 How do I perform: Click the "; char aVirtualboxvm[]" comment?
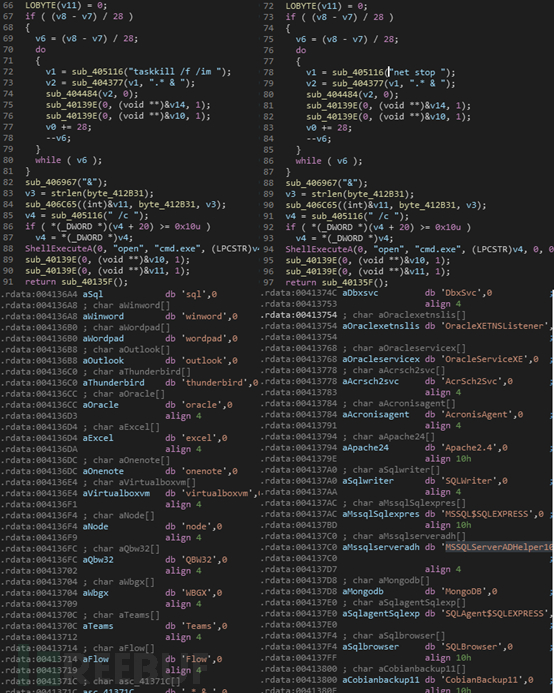pyautogui.click(x=139, y=482)
